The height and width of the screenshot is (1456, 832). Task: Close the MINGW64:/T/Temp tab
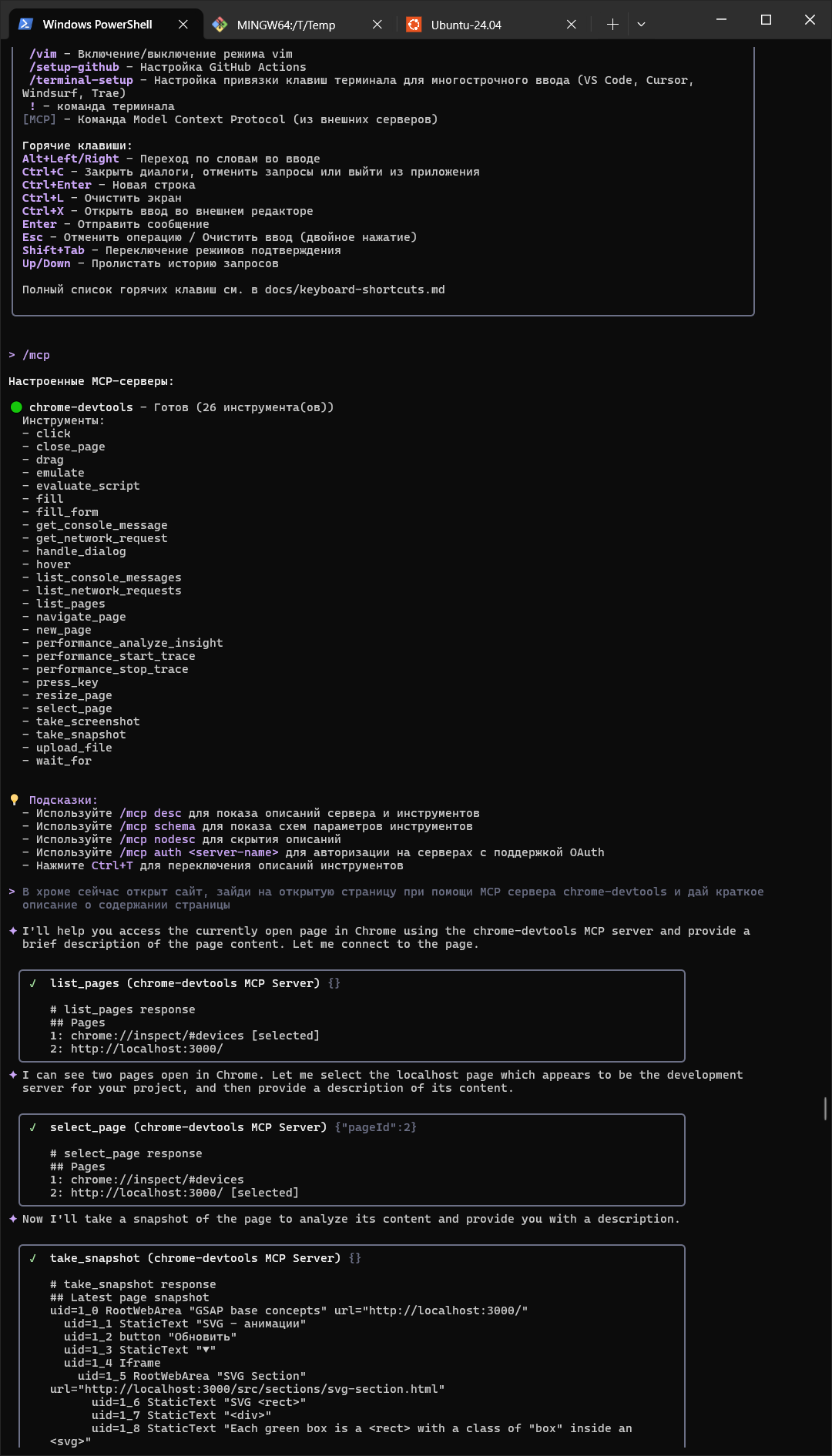(x=377, y=25)
